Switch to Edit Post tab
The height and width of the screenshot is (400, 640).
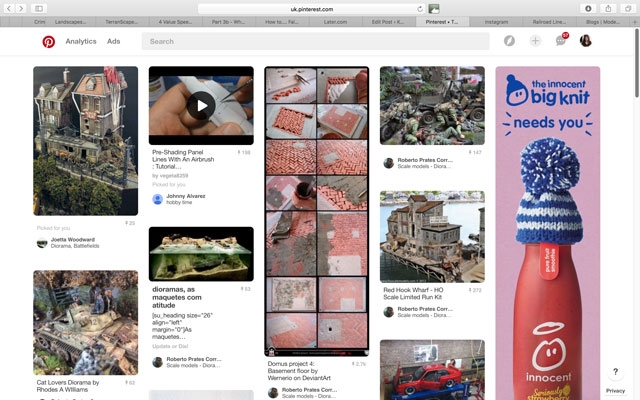click(x=389, y=22)
